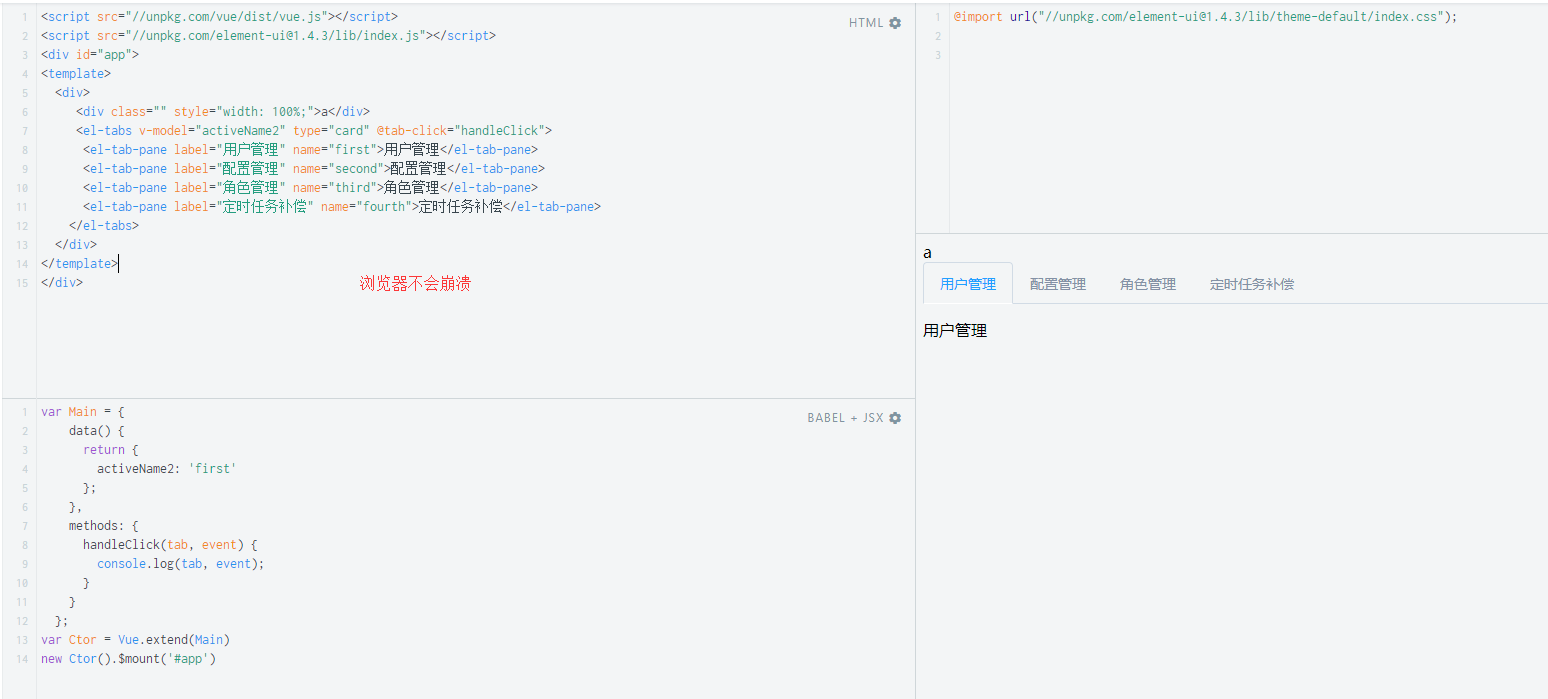Click line number 14 in JS editor

pyautogui.click(x=22, y=659)
